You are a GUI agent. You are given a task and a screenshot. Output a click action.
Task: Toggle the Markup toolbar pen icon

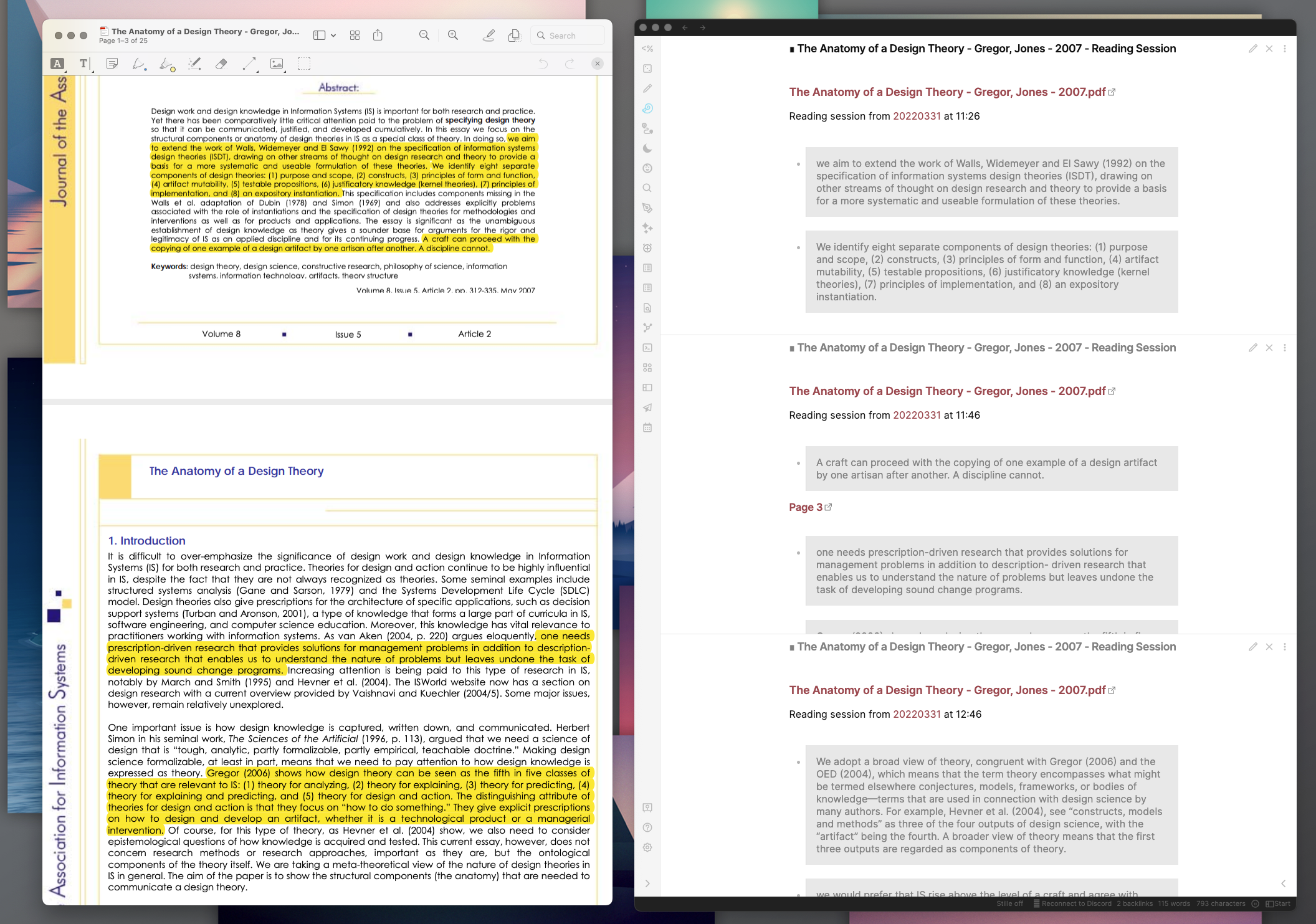point(489,36)
